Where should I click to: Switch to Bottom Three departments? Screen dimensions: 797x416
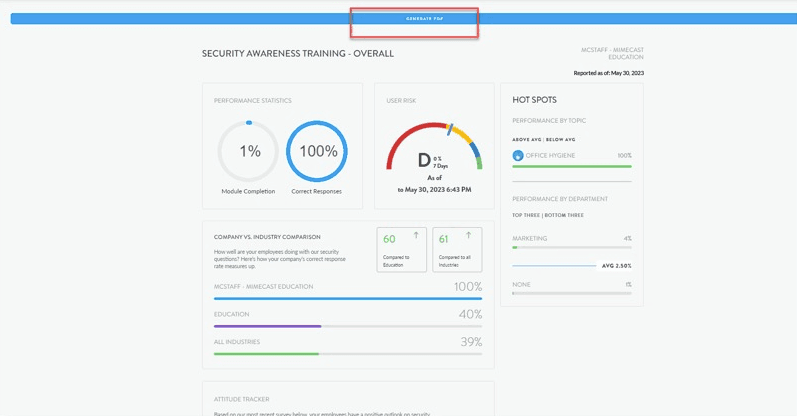point(565,215)
